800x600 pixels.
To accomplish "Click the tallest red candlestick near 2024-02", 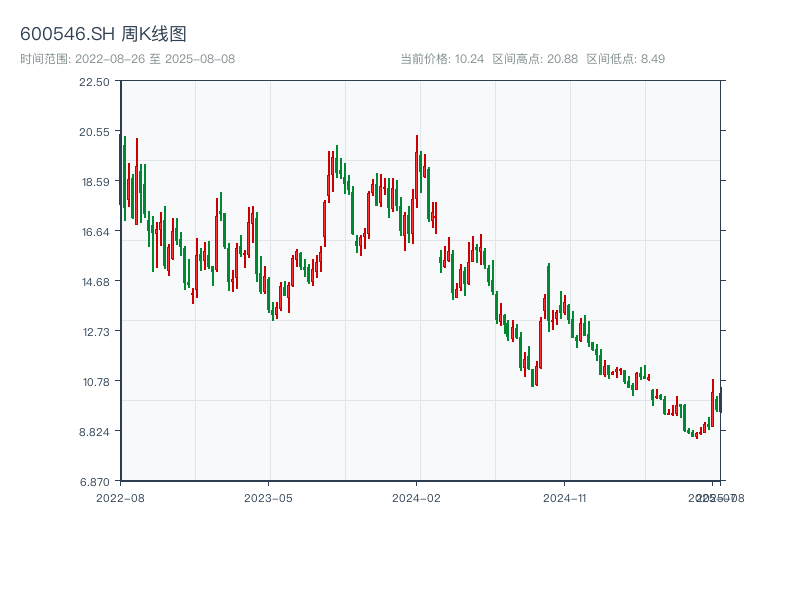I will (x=417, y=171).
